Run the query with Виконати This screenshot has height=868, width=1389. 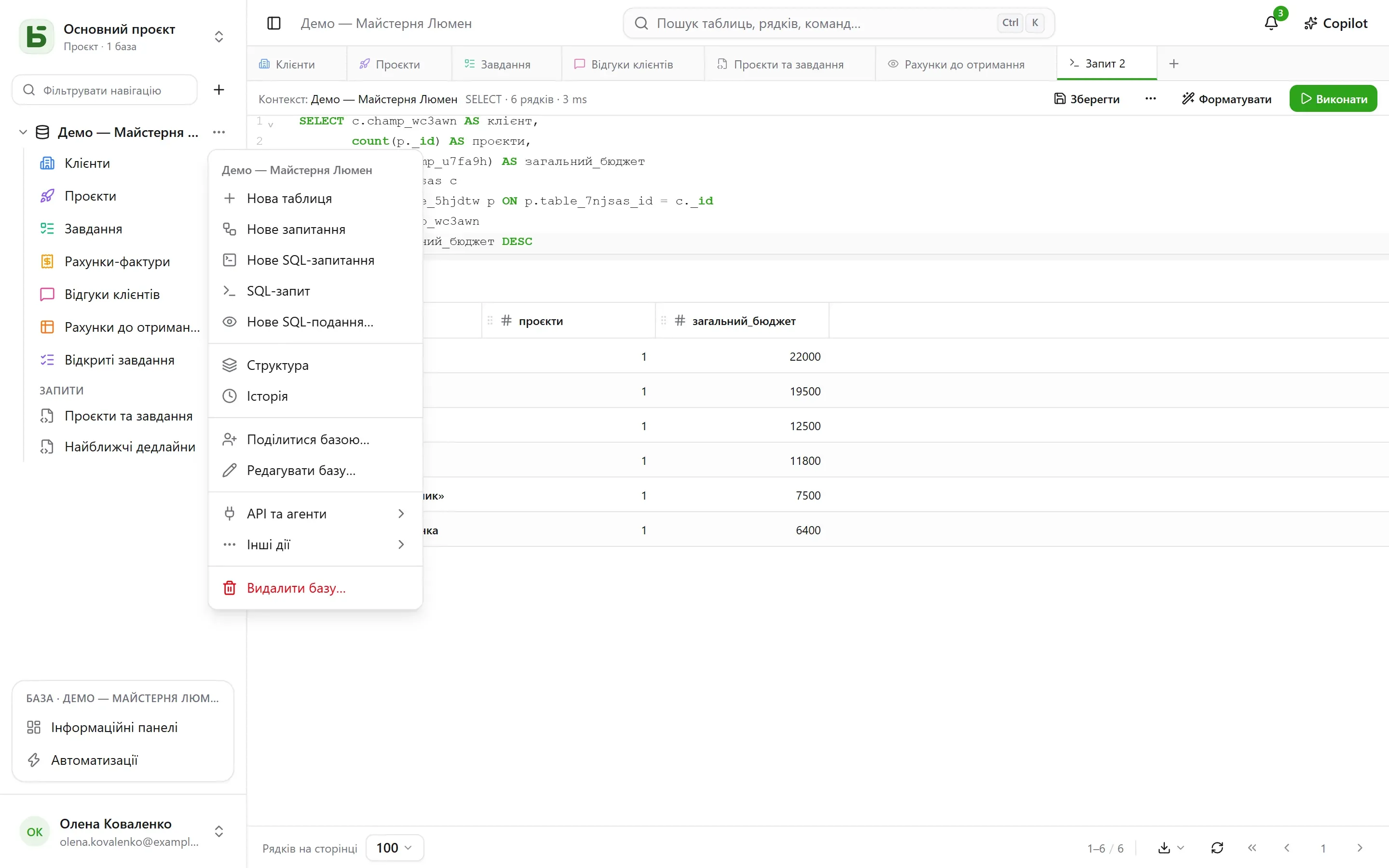tap(1333, 99)
